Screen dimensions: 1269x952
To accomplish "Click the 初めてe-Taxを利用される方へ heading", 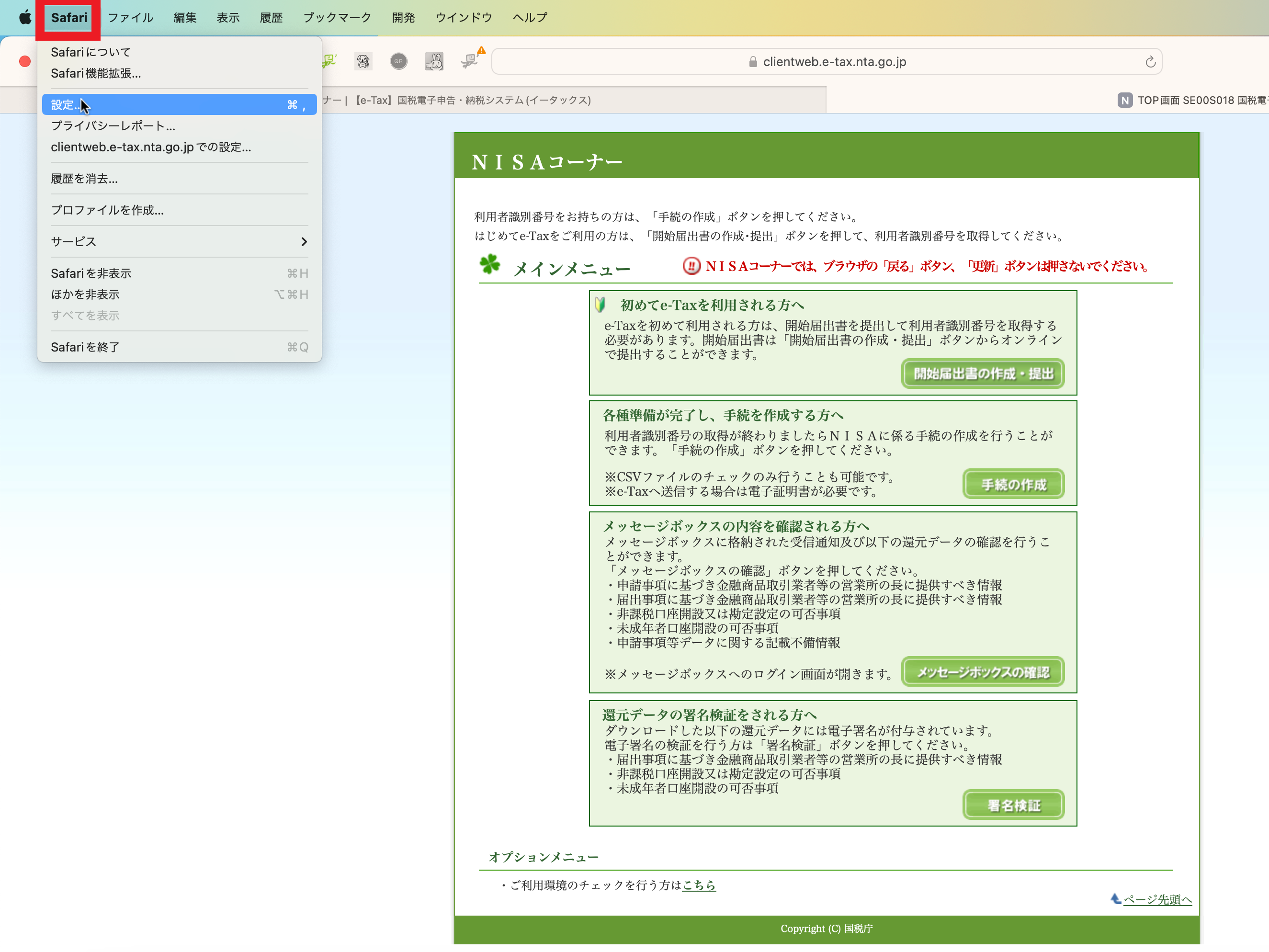I will pos(712,305).
